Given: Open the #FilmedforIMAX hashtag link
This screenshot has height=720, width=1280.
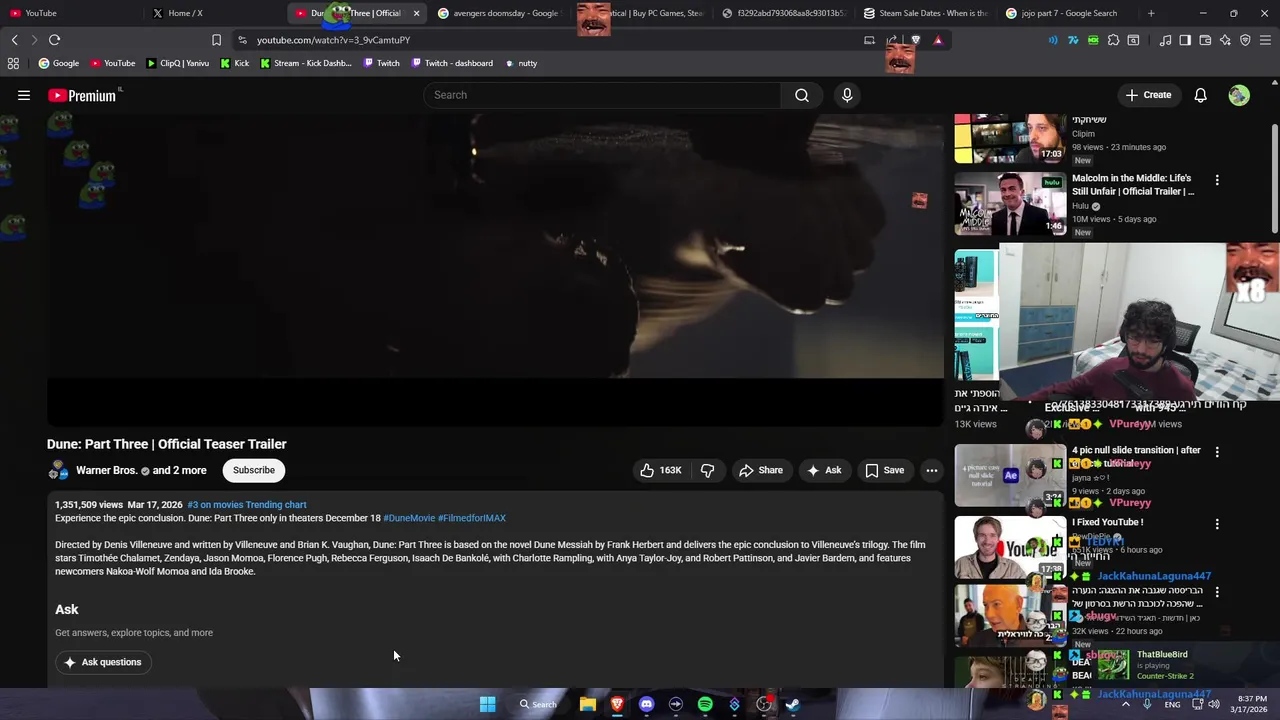Looking at the screenshot, I should [x=472, y=518].
